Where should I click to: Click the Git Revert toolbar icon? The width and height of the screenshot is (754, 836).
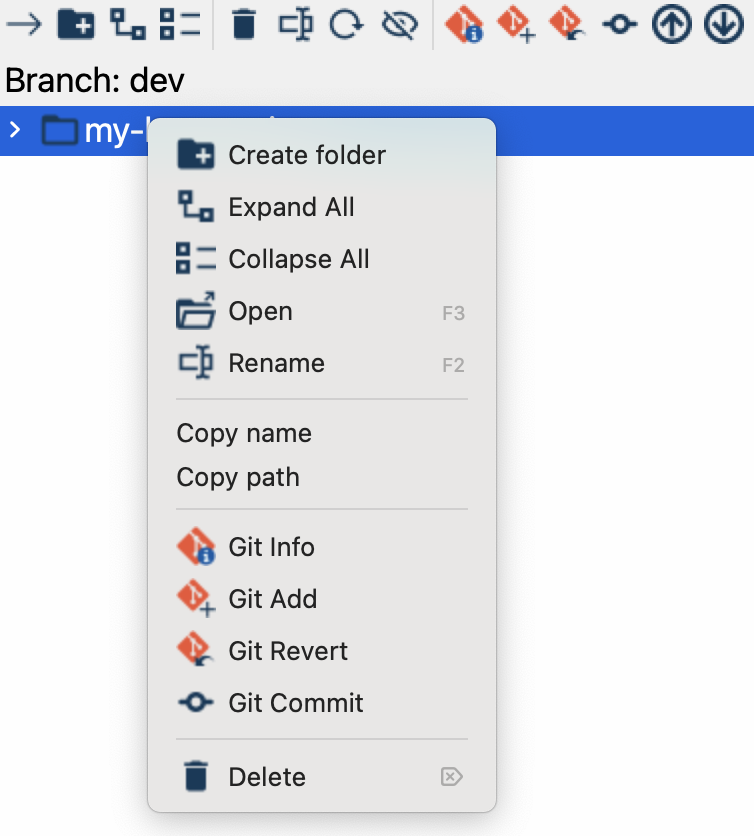568,24
